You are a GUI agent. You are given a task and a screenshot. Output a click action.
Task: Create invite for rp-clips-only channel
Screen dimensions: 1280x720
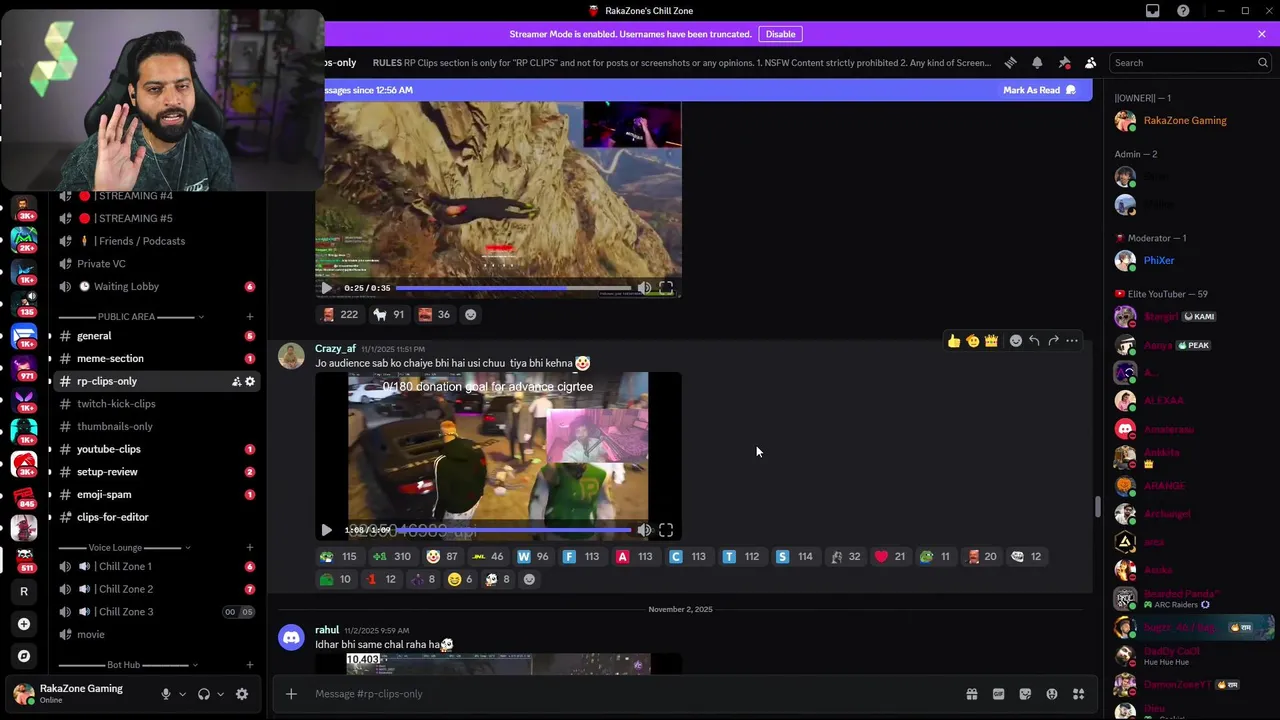[x=236, y=381]
